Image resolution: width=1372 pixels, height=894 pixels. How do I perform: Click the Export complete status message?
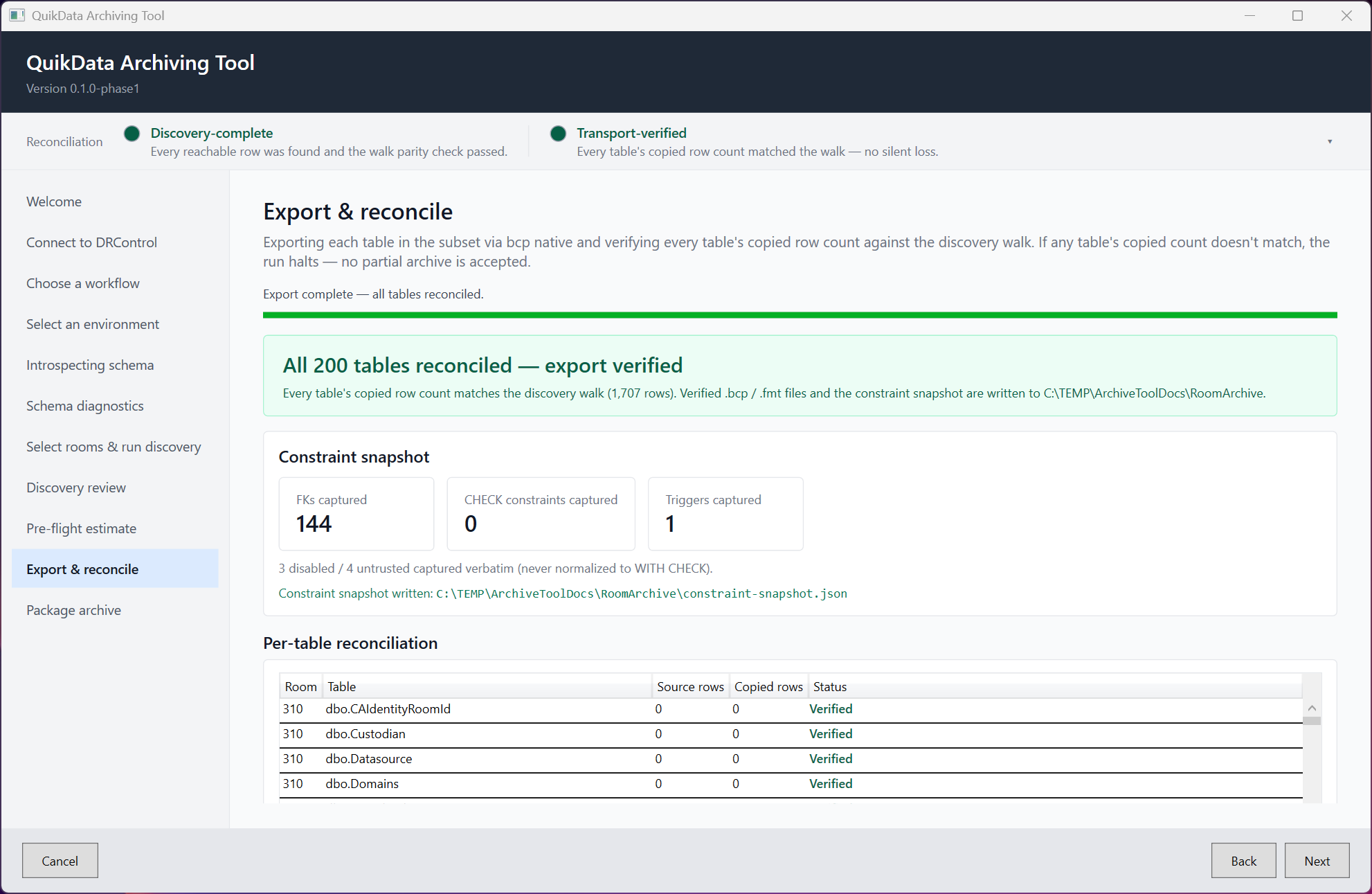coord(373,294)
